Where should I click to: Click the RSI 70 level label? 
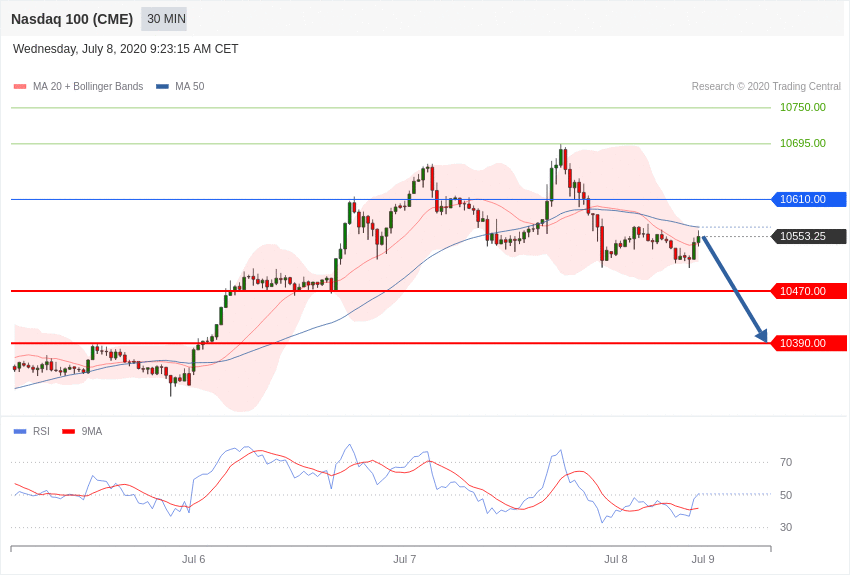(x=786, y=462)
